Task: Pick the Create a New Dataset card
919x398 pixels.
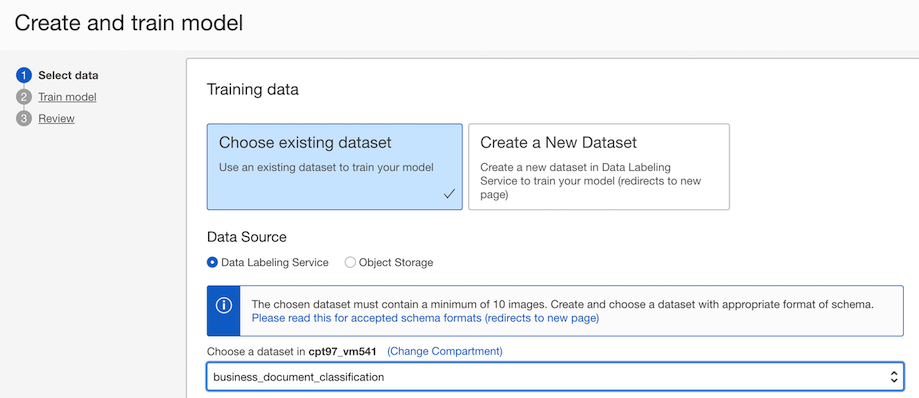Action: coord(599,166)
